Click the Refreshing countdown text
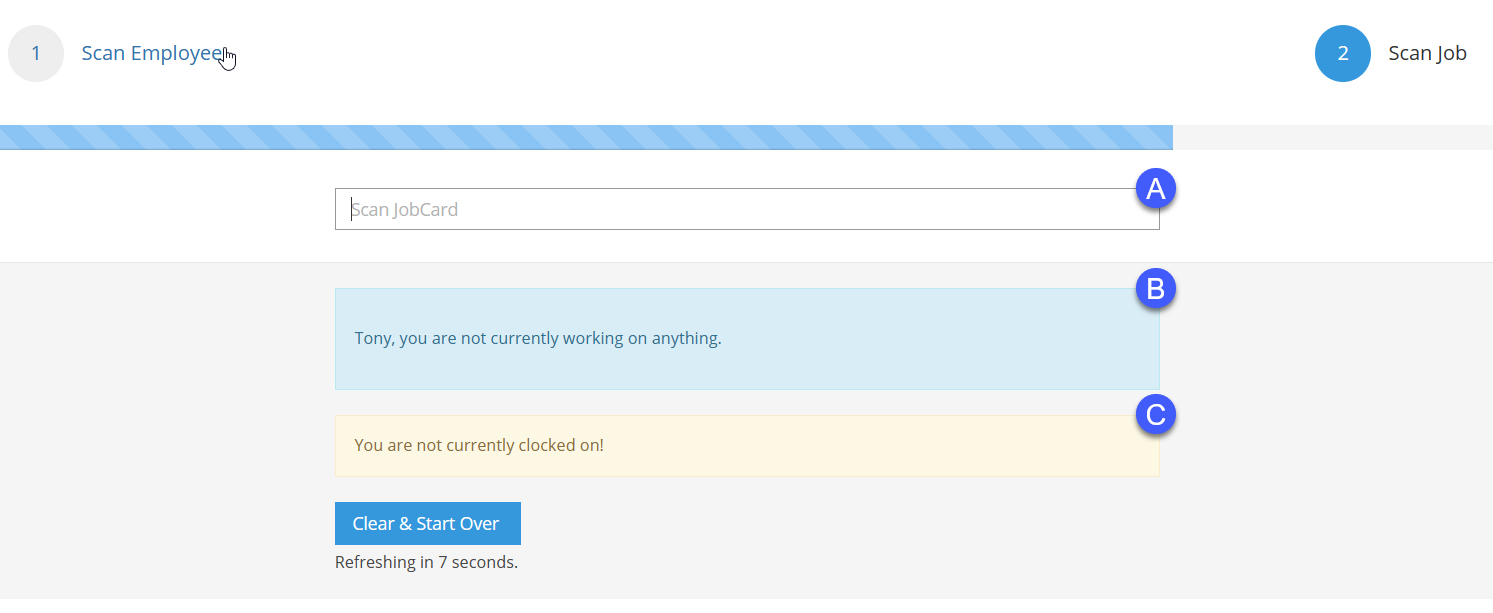Viewport: 1493px width, 613px height. pyautogui.click(x=426, y=563)
